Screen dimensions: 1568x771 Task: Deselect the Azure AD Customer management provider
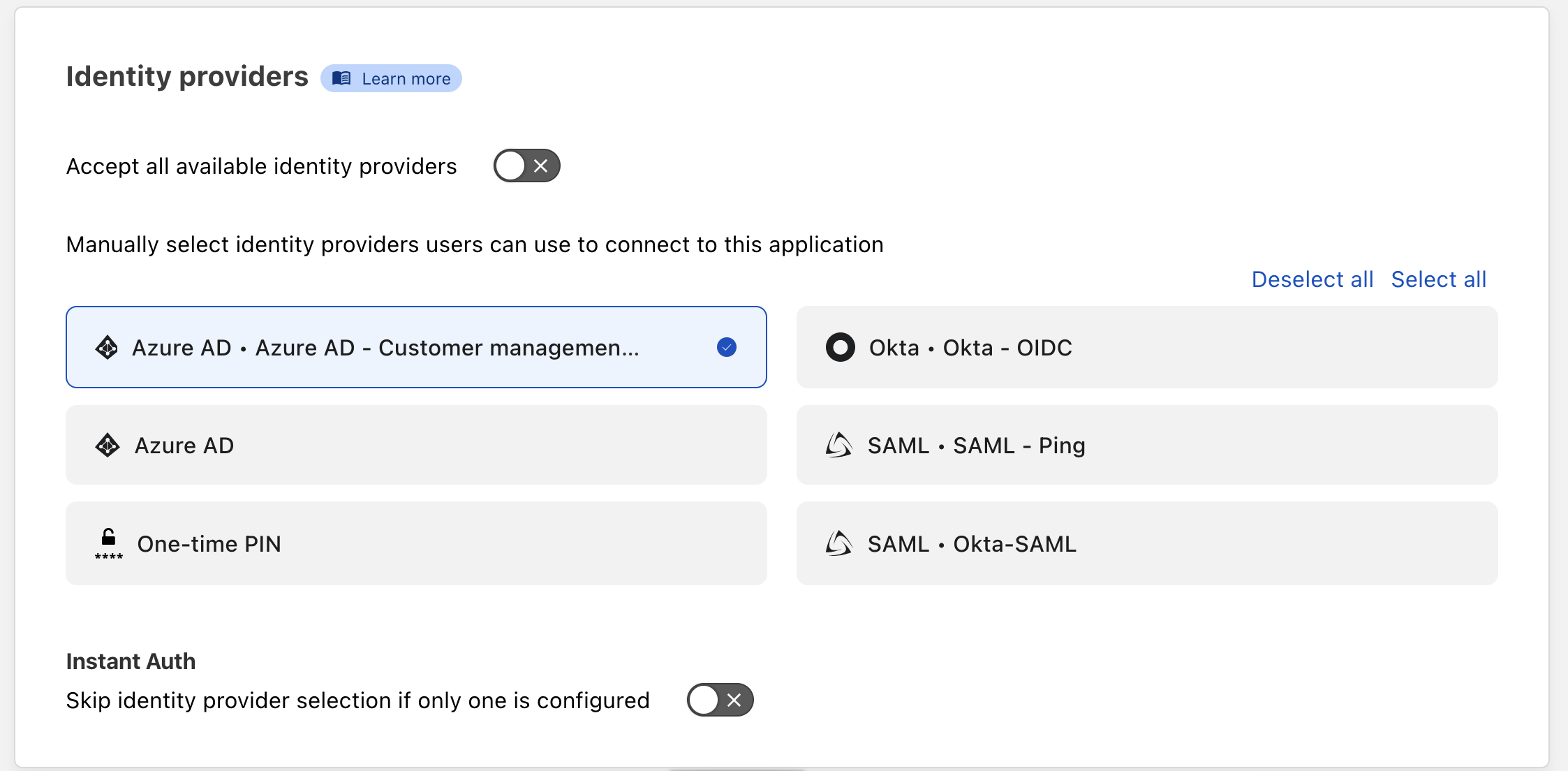coord(416,347)
